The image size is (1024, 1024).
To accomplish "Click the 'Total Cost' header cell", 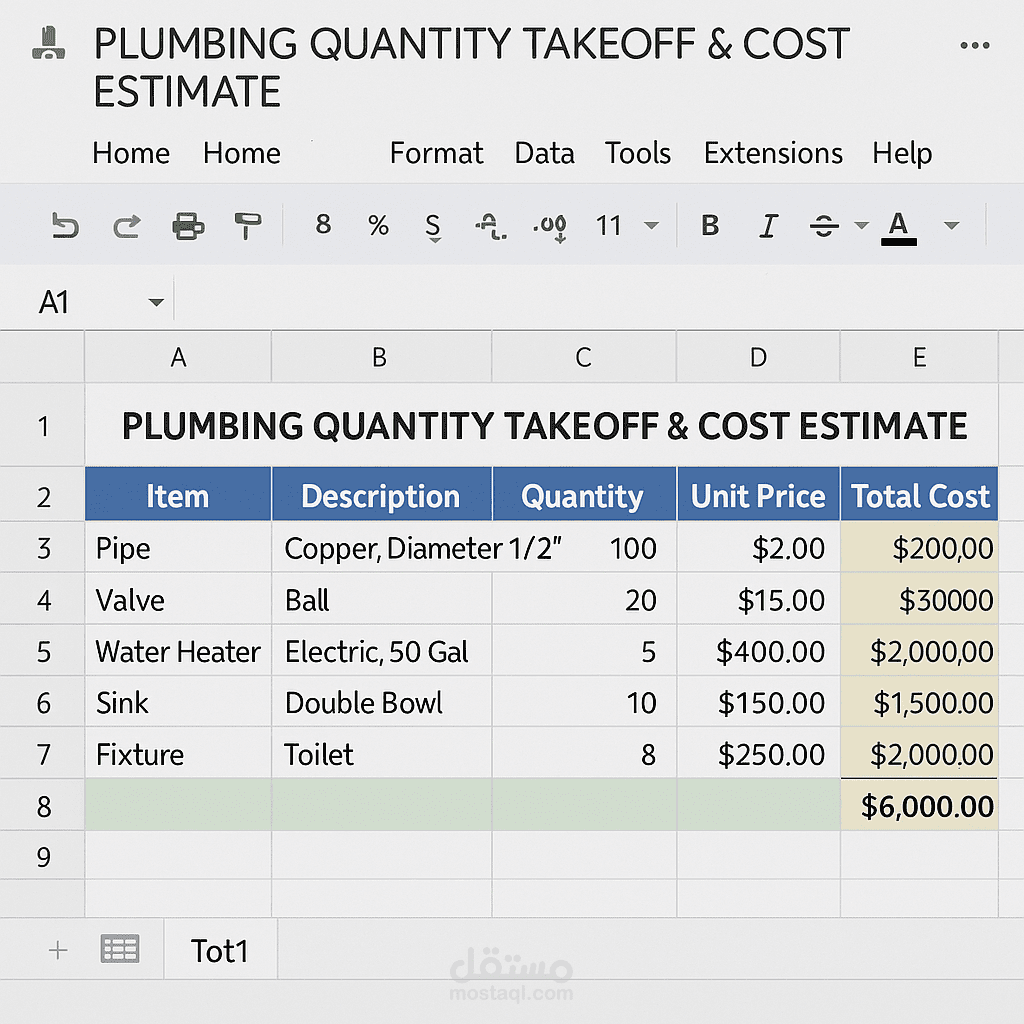I will point(919,495).
